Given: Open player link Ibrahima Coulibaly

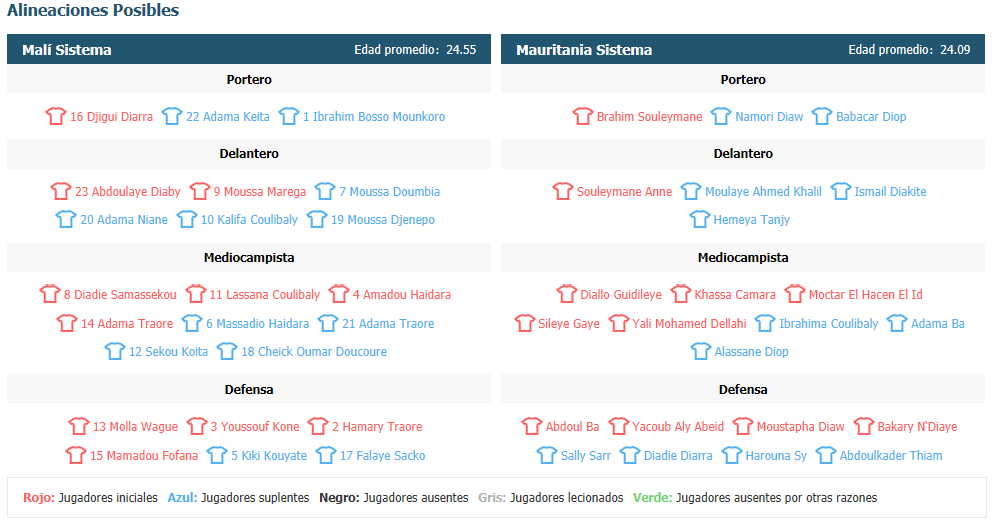Looking at the screenshot, I should [x=828, y=324].
